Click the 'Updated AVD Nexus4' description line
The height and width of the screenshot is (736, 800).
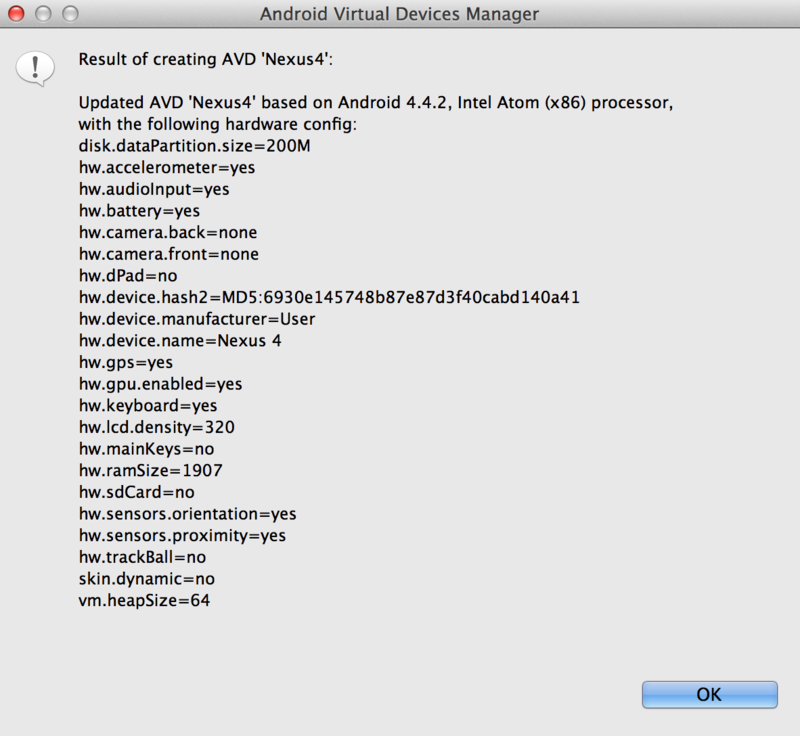point(376,103)
